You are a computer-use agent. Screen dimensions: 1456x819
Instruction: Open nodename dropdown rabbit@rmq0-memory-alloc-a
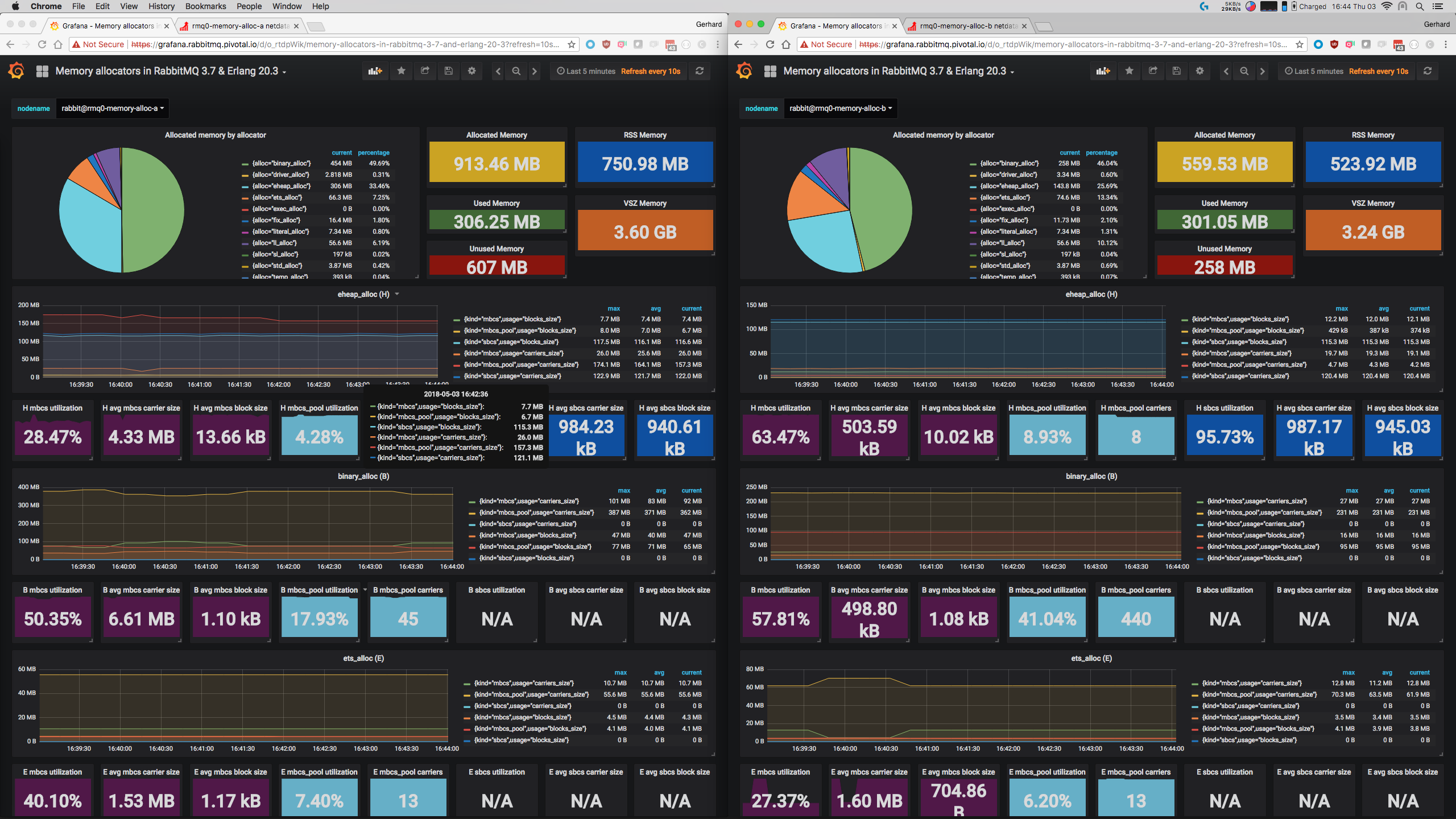113,108
